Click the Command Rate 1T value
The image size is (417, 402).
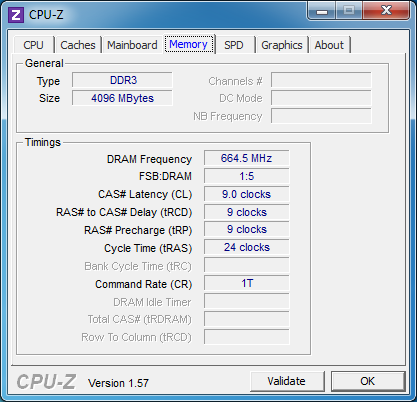click(247, 283)
